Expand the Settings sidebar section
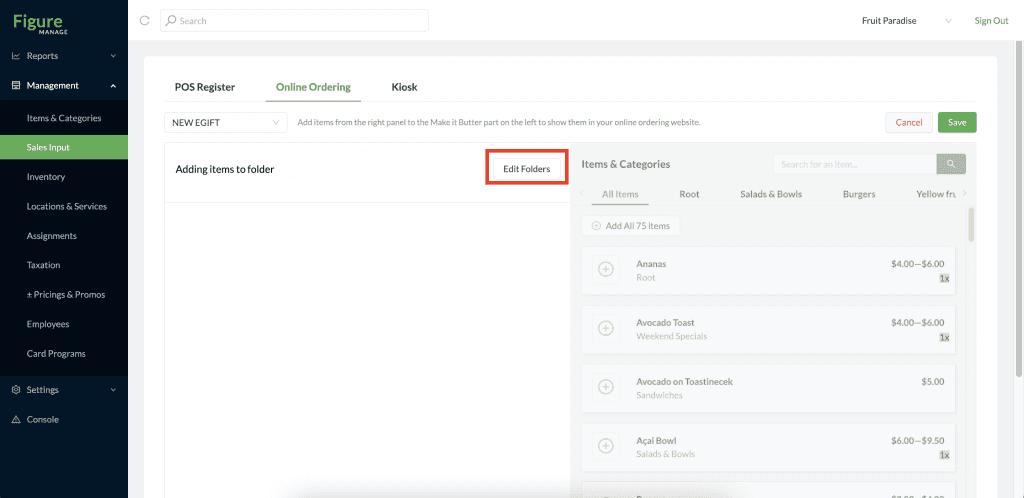 pyautogui.click(x=63, y=390)
